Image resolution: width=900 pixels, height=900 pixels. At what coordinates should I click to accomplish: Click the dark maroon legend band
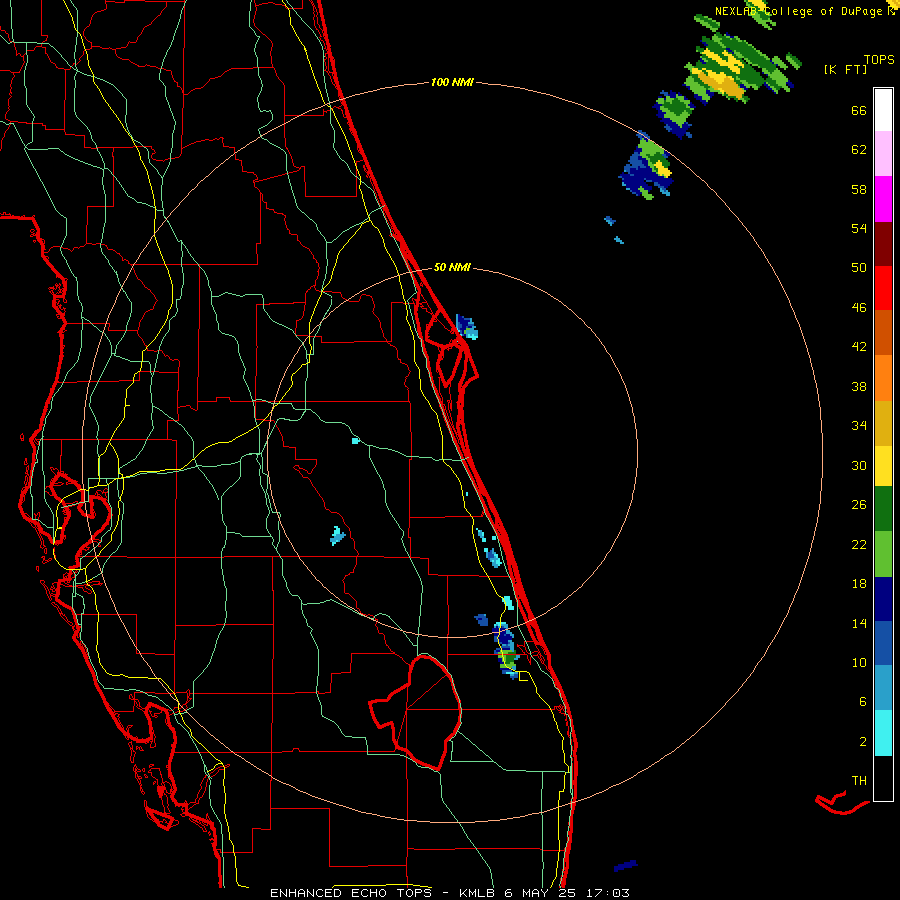(x=883, y=244)
